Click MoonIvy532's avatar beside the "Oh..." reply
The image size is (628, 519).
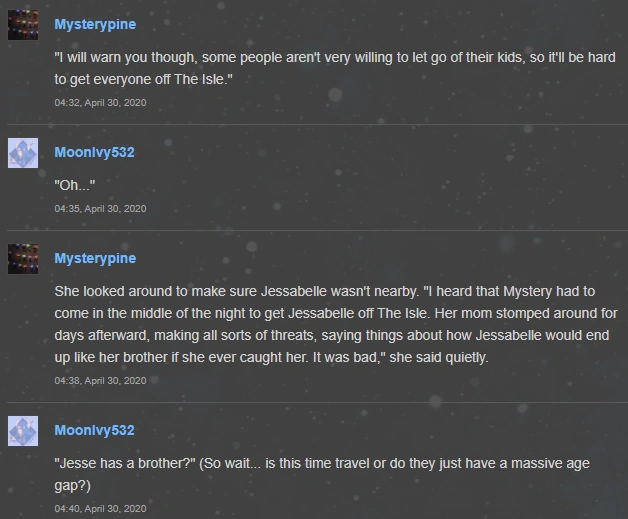click(x=23, y=153)
